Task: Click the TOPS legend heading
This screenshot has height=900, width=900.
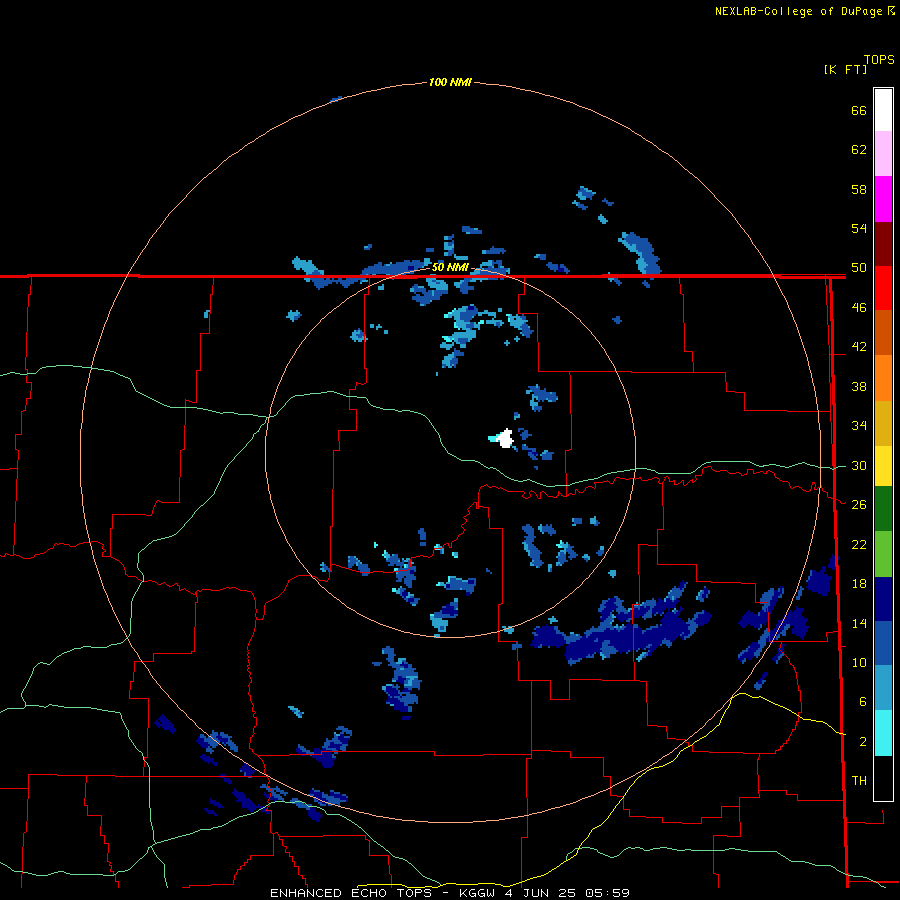Action: (x=879, y=59)
